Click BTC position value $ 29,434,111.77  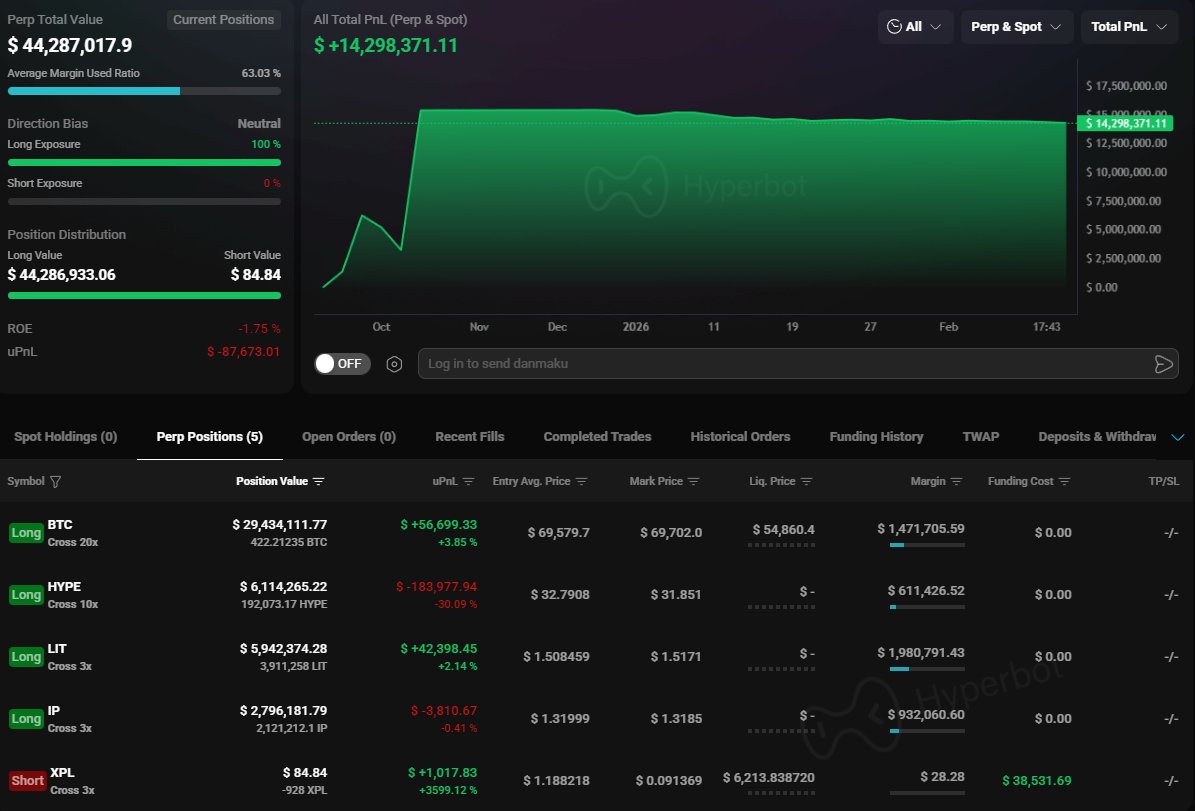click(280, 524)
